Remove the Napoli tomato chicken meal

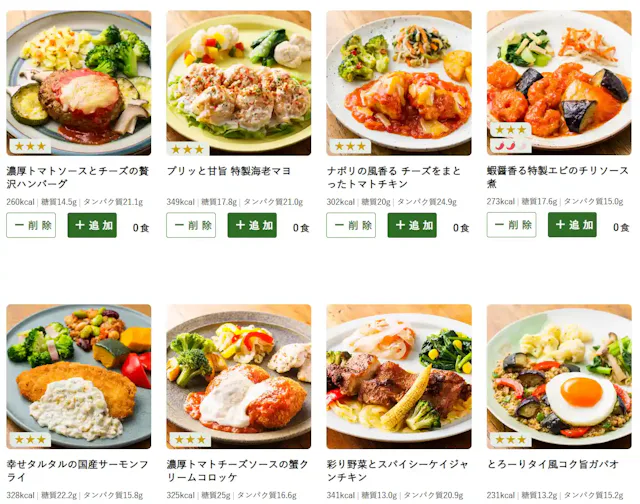click(x=351, y=225)
